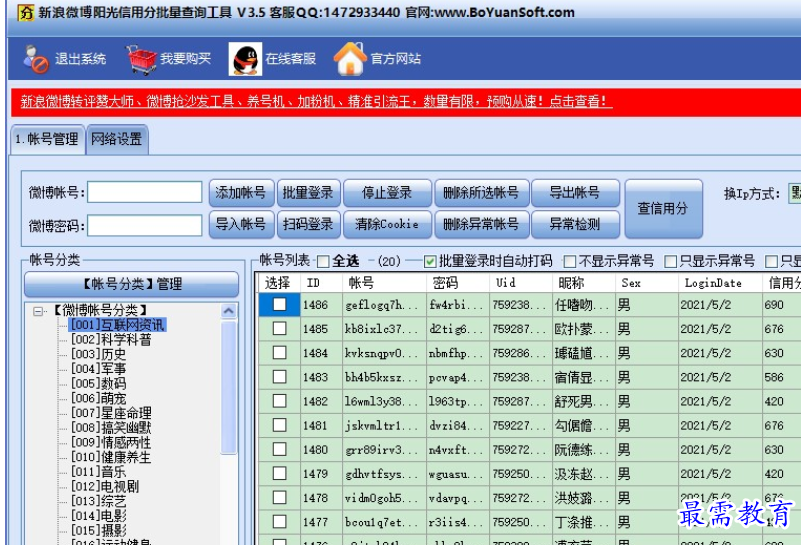The width and height of the screenshot is (801, 545).
Task: Focus the 微博帐号 input field
Action: (x=145, y=192)
